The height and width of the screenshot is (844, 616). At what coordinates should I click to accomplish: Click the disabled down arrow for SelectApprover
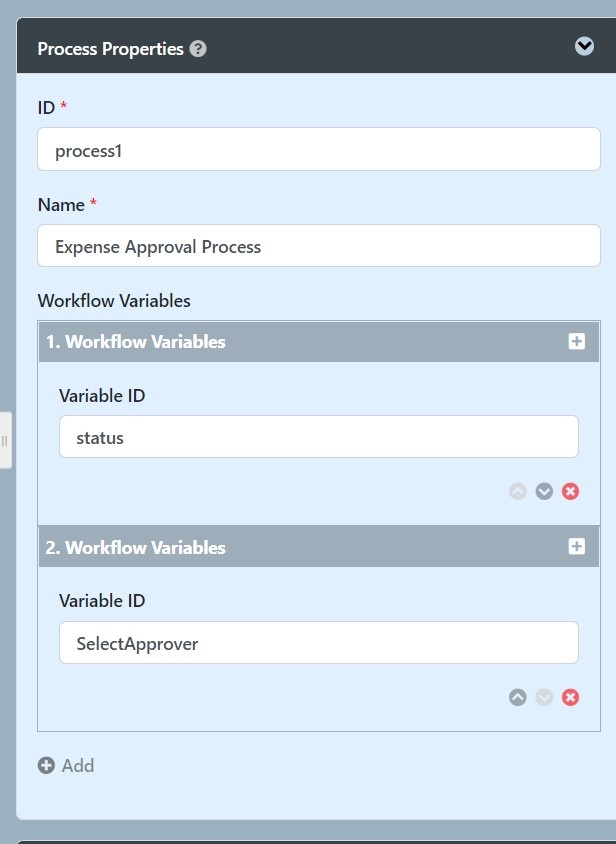pos(544,697)
